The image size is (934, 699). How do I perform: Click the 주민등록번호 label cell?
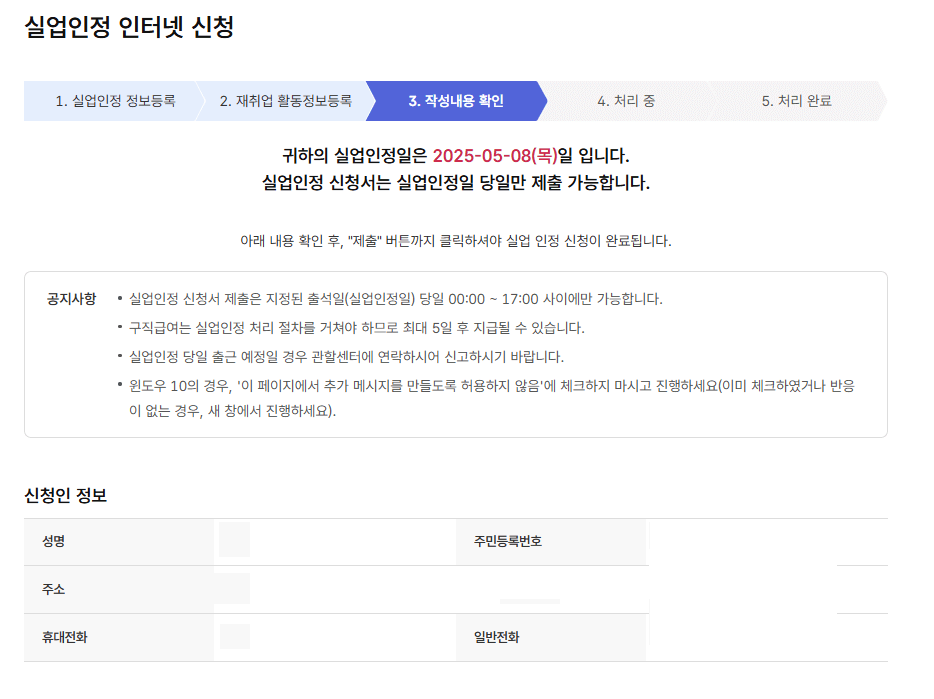coord(550,542)
